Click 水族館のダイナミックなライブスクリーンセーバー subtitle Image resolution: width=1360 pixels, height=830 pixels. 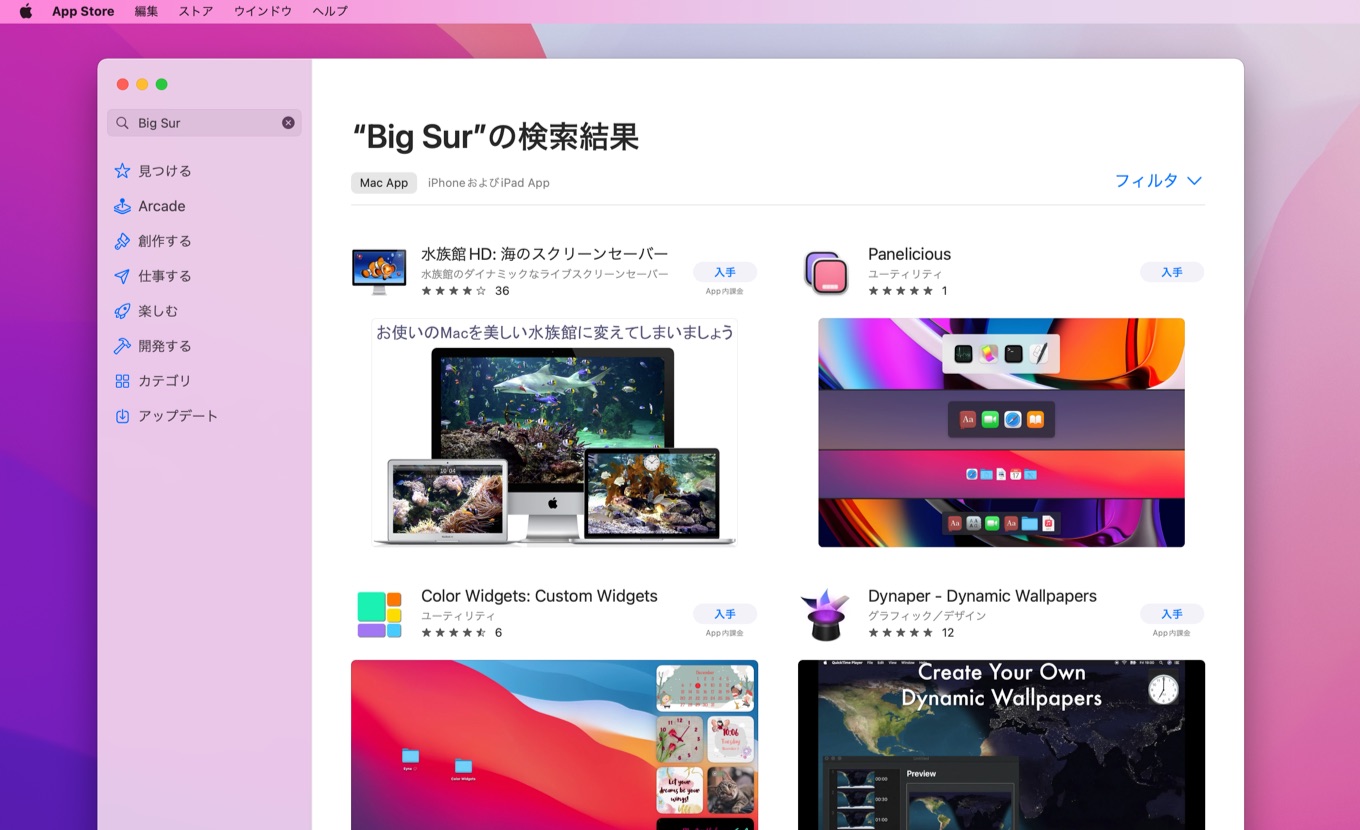[545, 274]
